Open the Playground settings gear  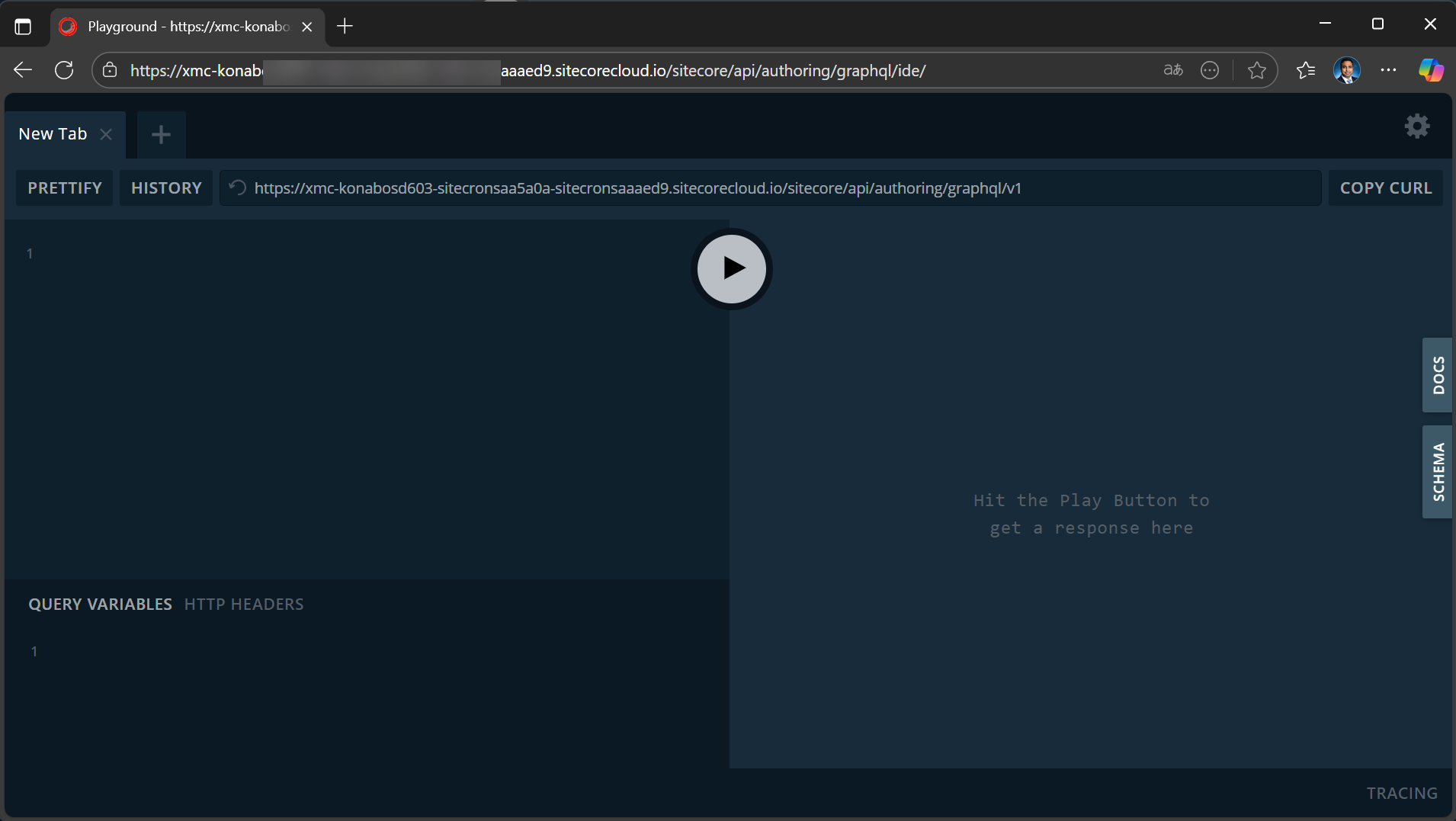pos(1416,127)
